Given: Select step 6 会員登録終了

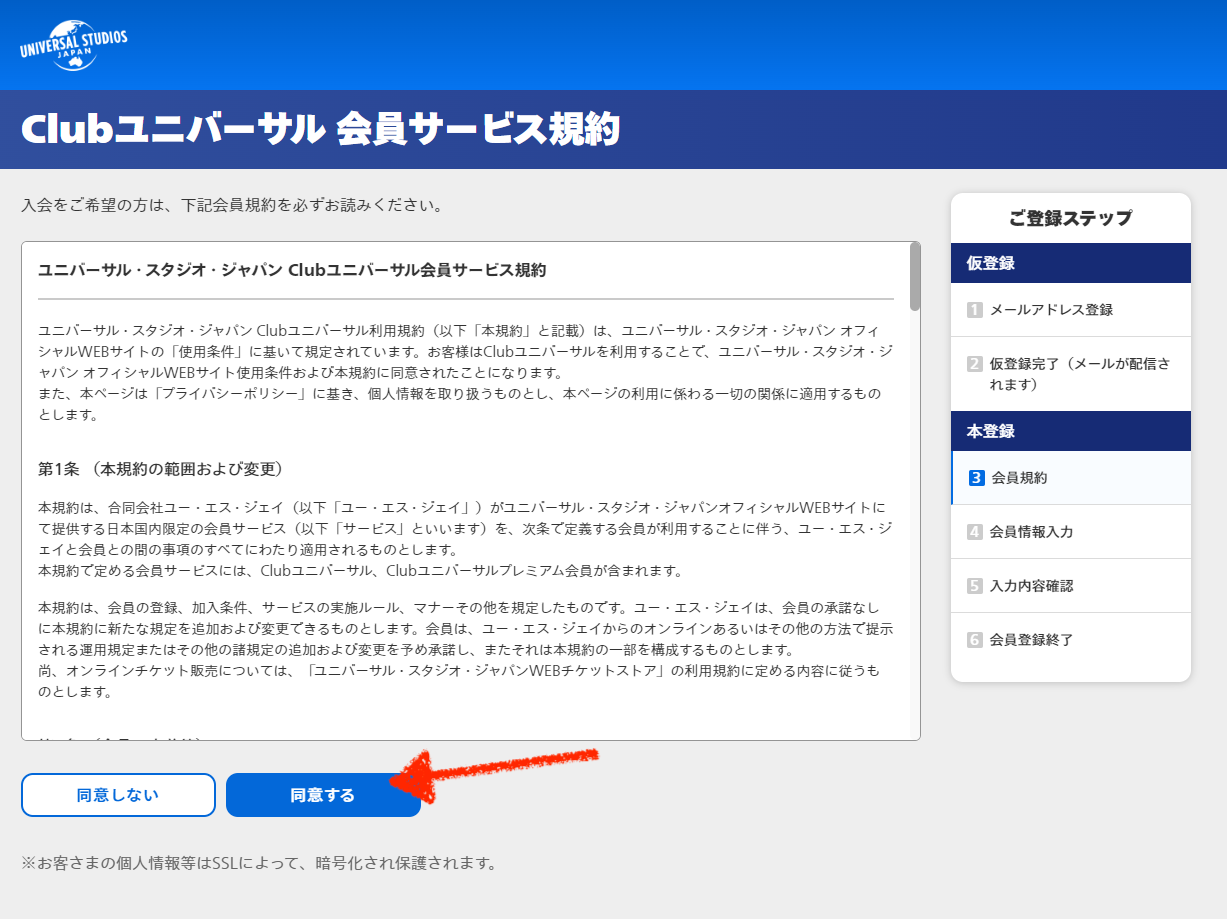Looking at the screenshot, I should pyautogui.click(x=1071, y=640).
